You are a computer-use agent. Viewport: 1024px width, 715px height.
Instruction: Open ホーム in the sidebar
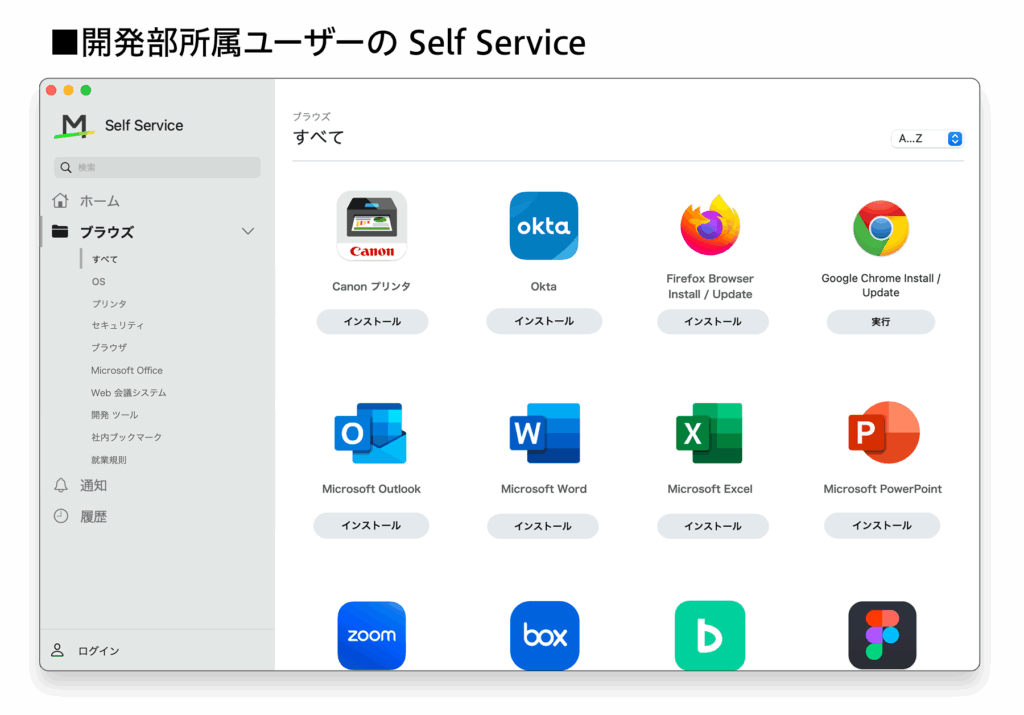(99, 201)
